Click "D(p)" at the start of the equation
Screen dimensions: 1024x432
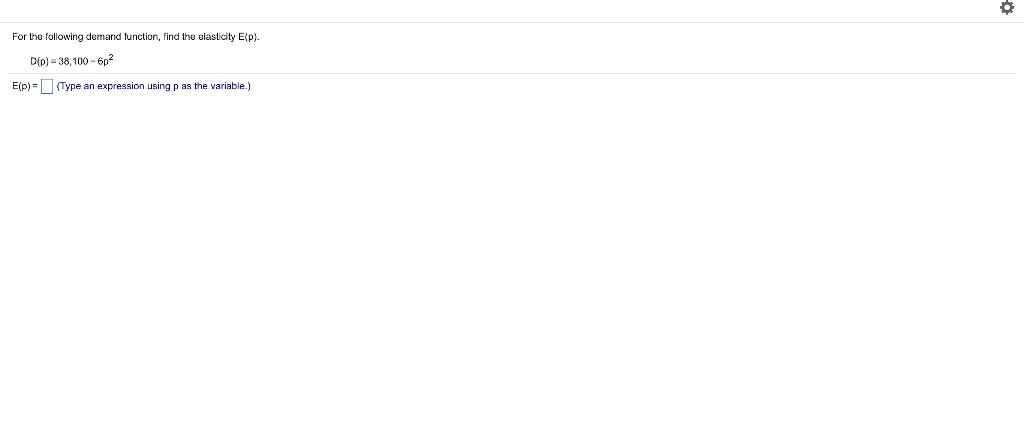point(38,61)
